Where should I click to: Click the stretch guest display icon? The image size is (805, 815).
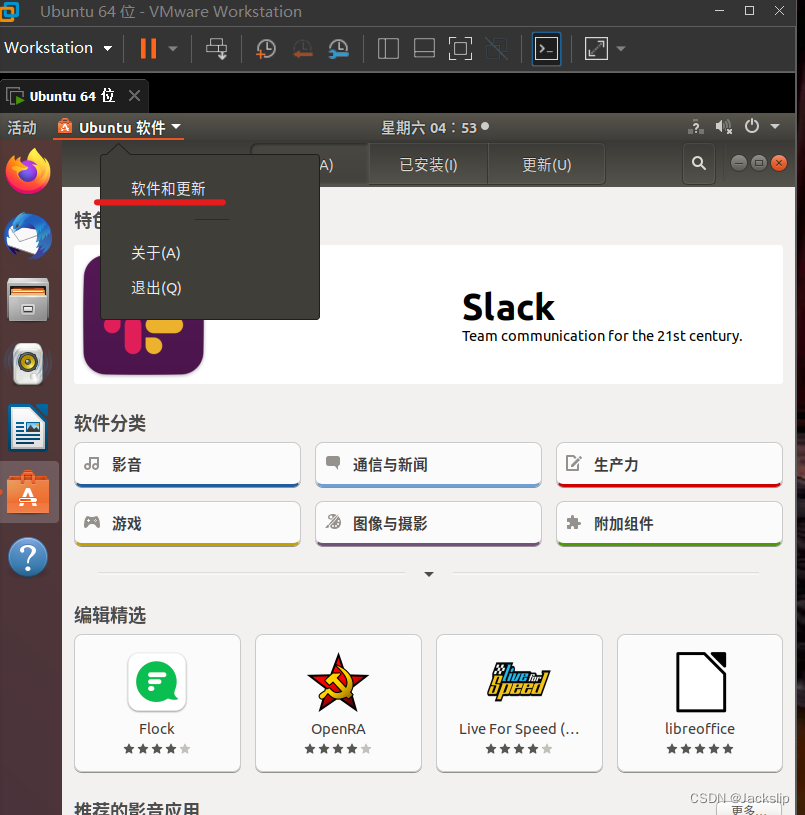pyautogui.click(x=596, y=49)
